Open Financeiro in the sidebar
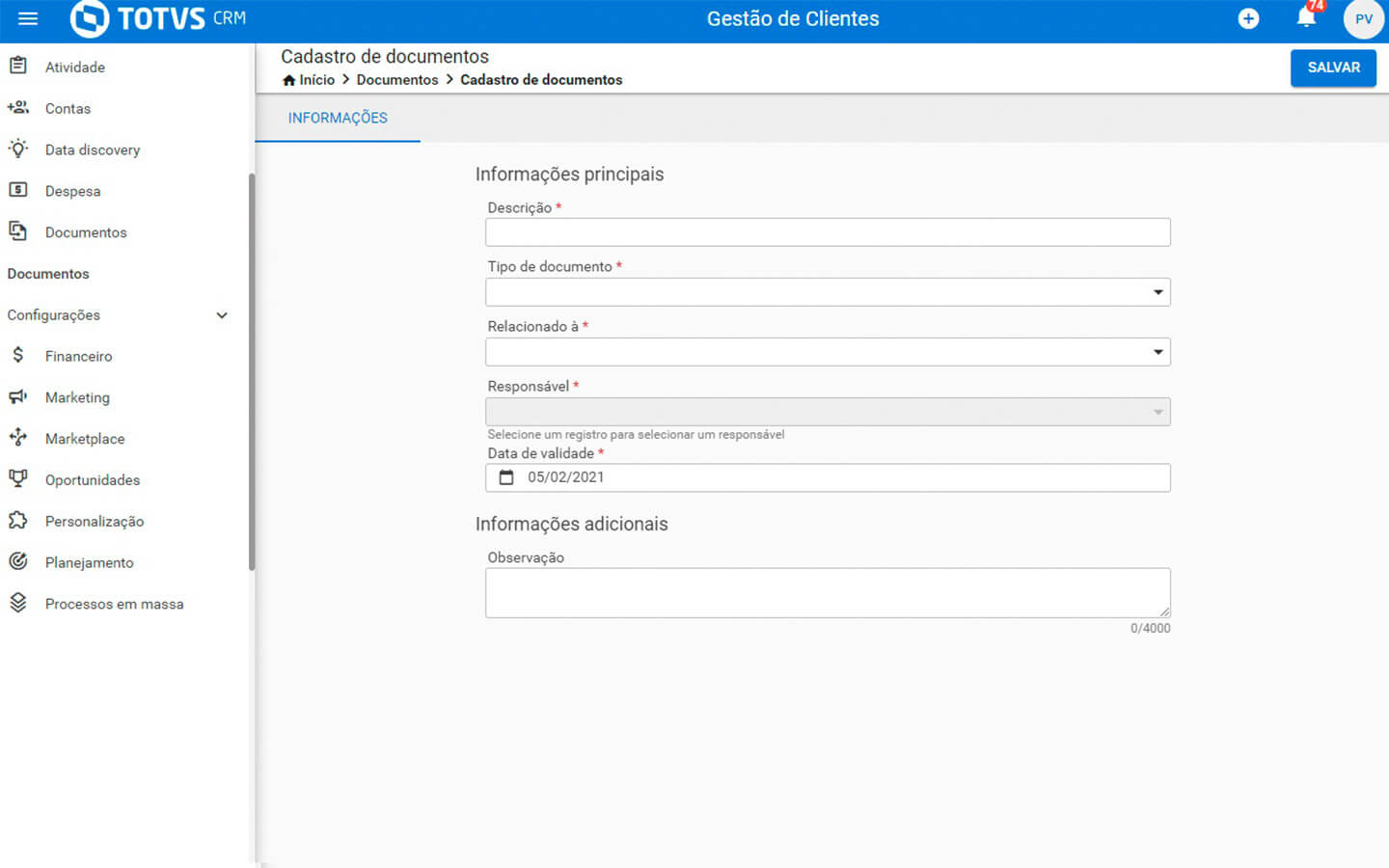Image resolution: width=1389 pixels, height=868 pixels. point(78,356)
